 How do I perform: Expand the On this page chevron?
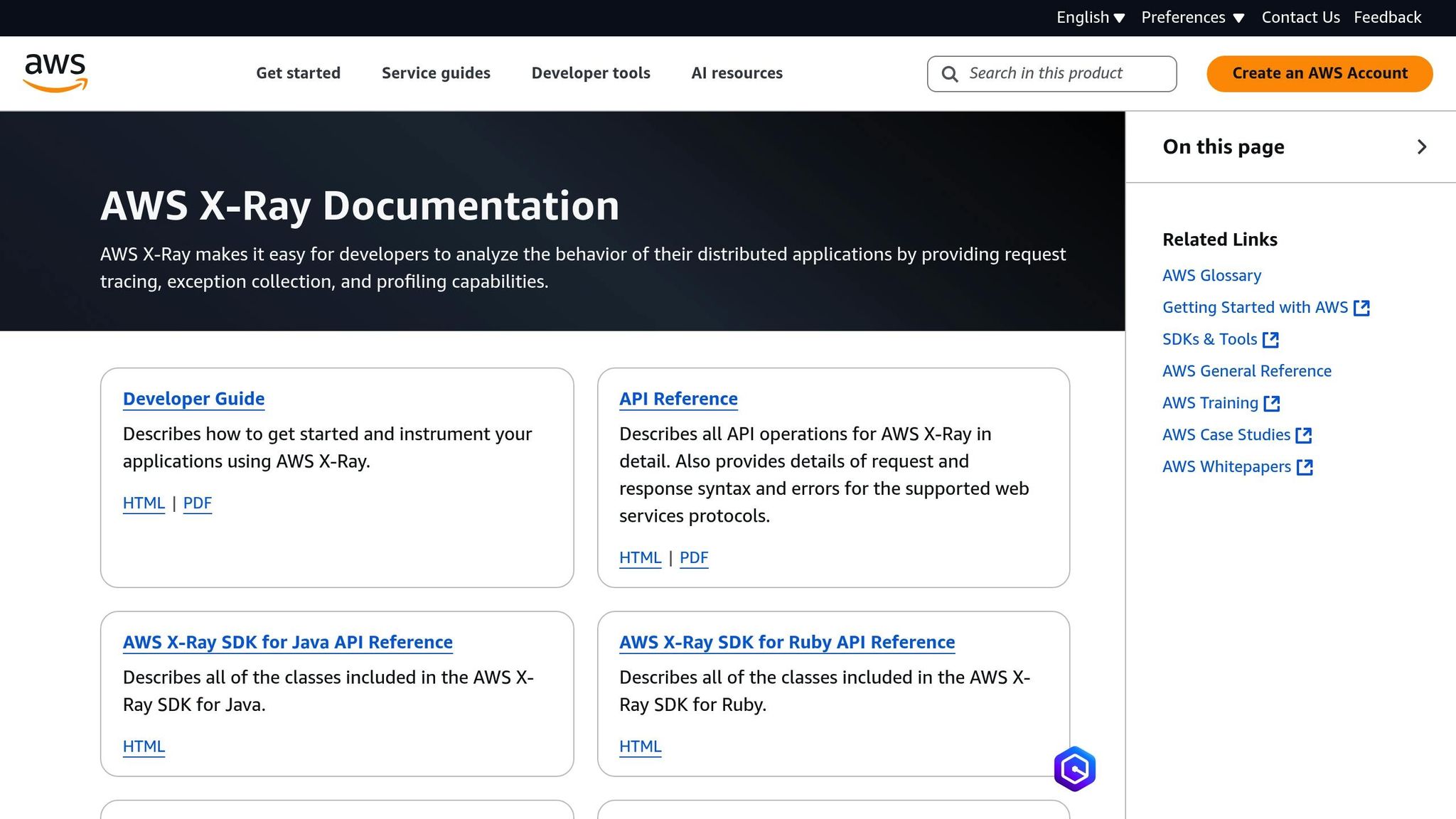1422,147
